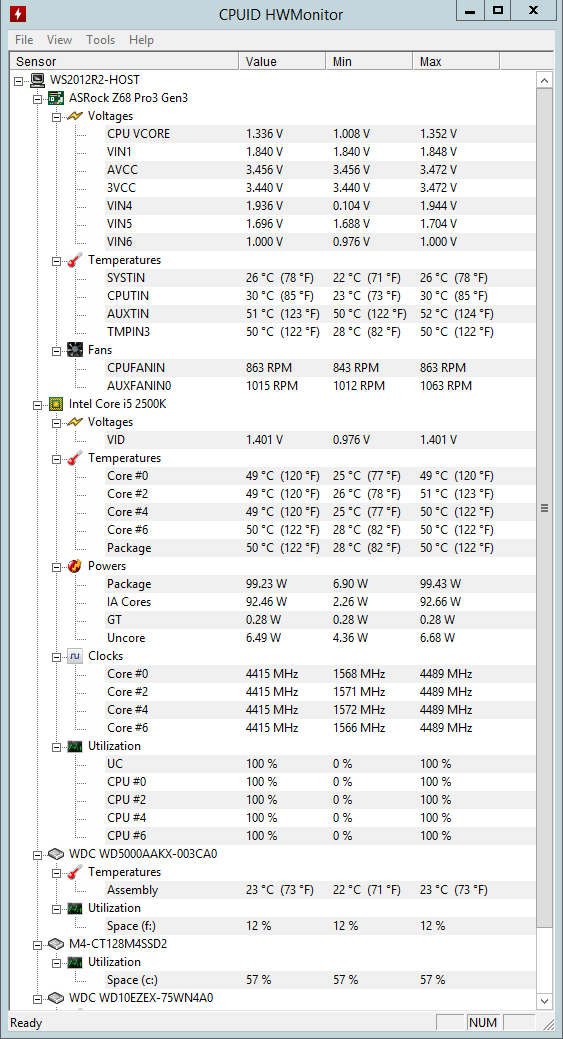The image size is (563, 1039).
Task: Click the HWMonitor lightning app icon in title bar
Action: click(x=18, y=12)
